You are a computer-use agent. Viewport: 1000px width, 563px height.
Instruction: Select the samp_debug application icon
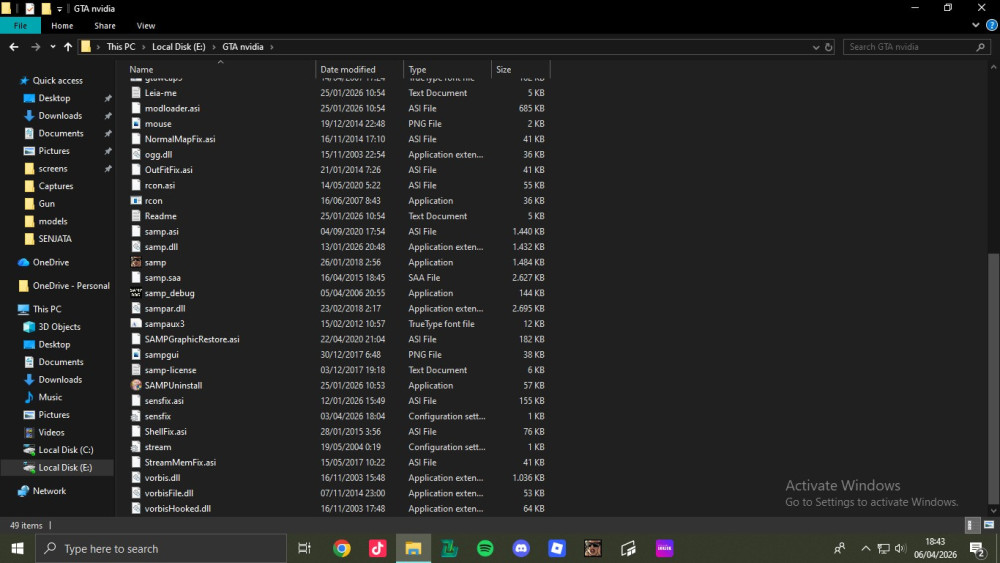click(x=136, y=293)
